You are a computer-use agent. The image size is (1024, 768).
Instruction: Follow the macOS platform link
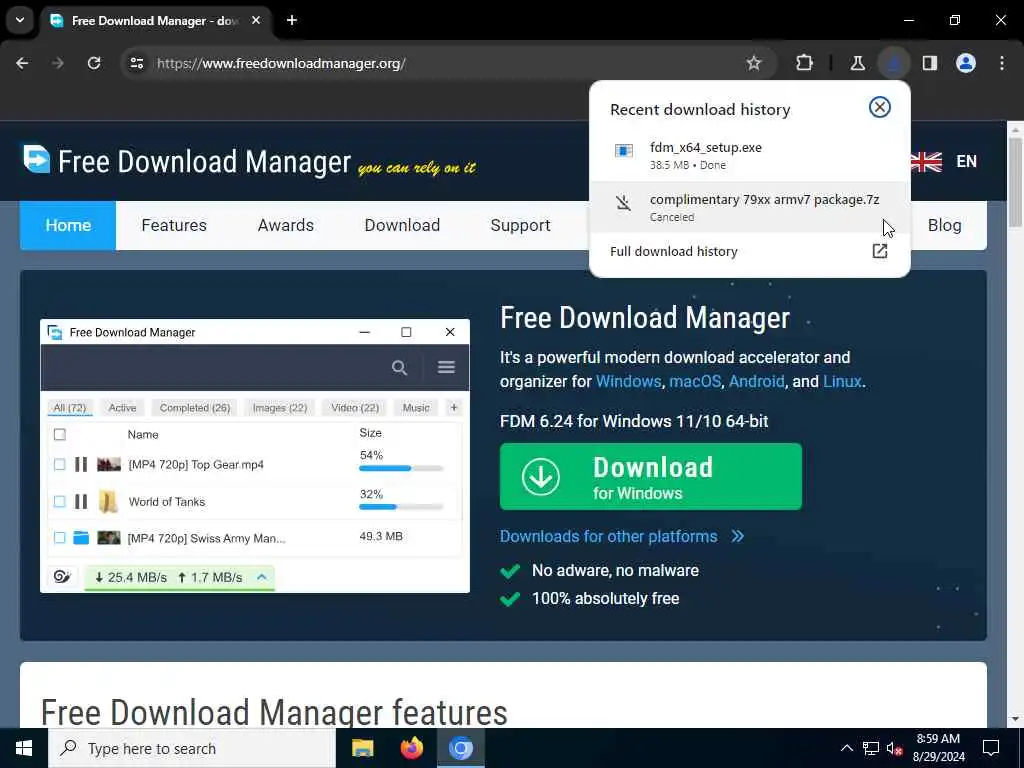pos(695,381)
